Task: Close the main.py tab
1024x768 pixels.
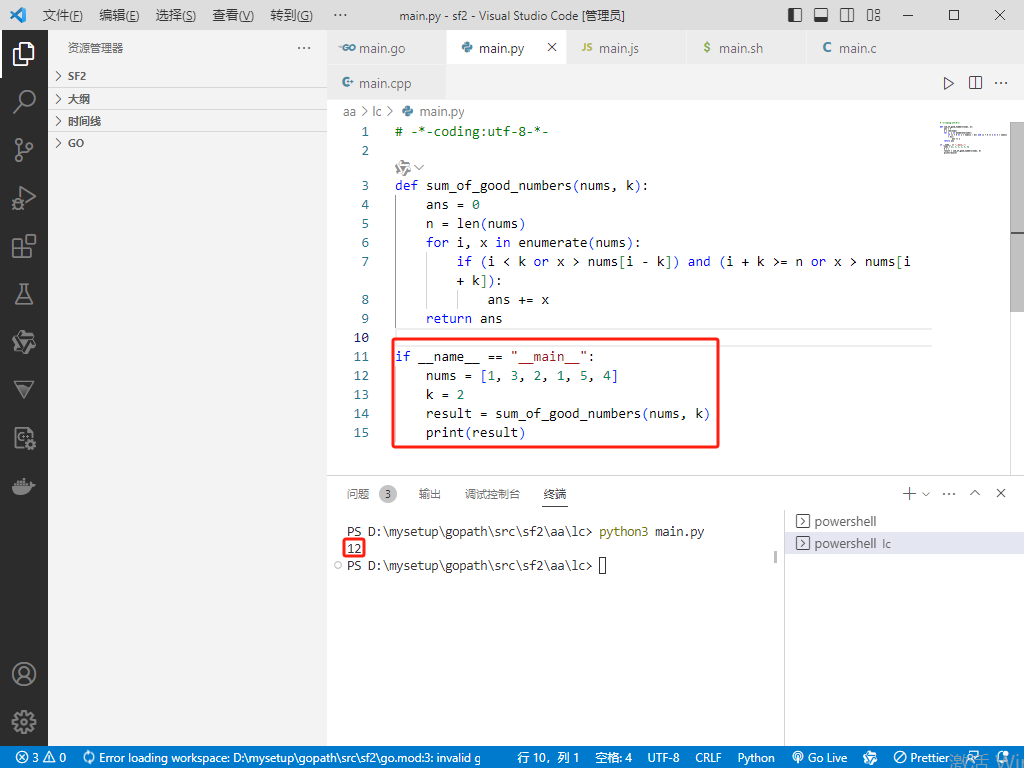Action: click(x=552, y=47)
